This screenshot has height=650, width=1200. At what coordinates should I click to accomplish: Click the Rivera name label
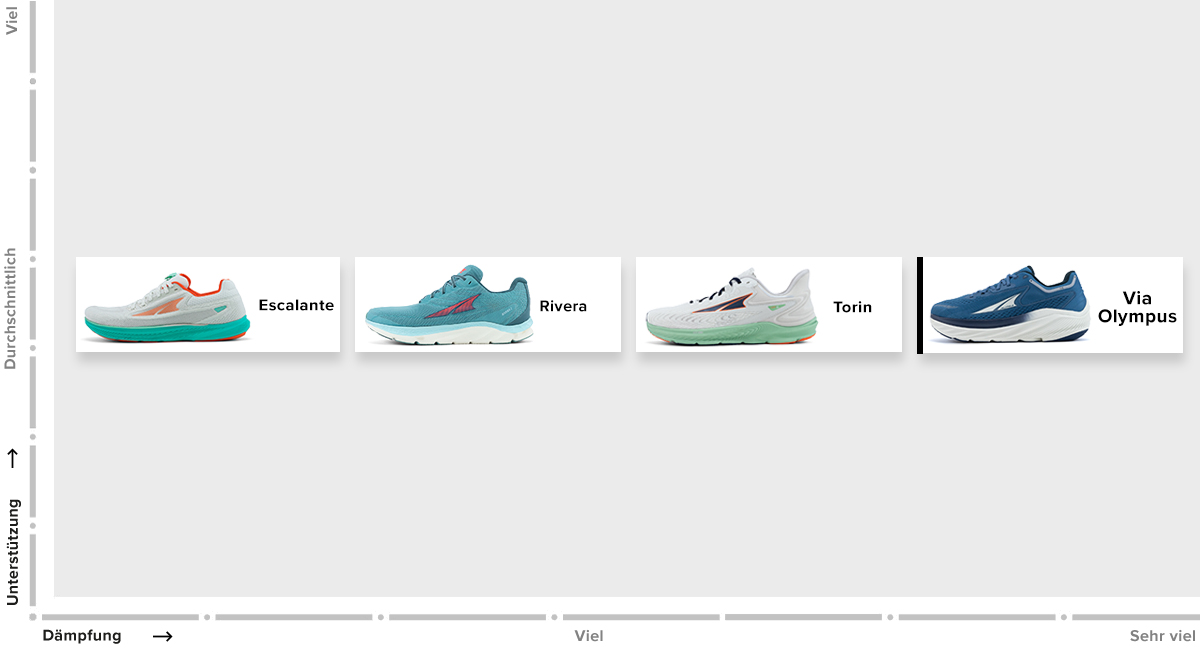tap(563, 306)
